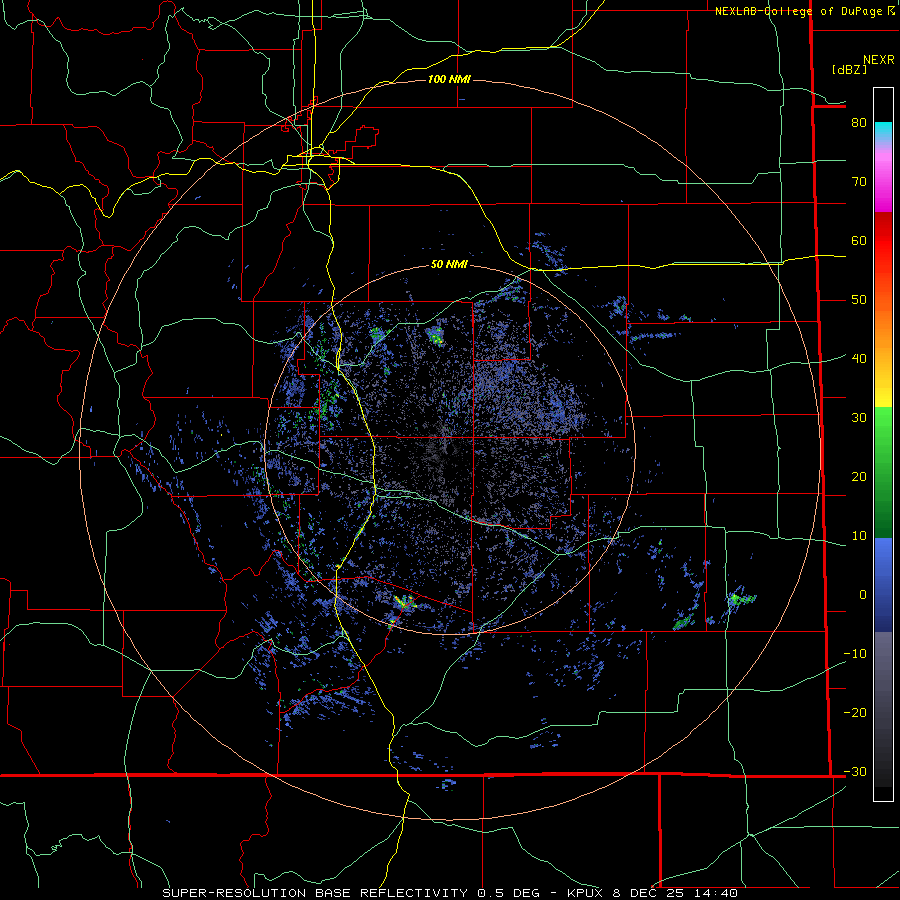
Task: Click the KPUX station identifier
Action: [x=584, y=893]
